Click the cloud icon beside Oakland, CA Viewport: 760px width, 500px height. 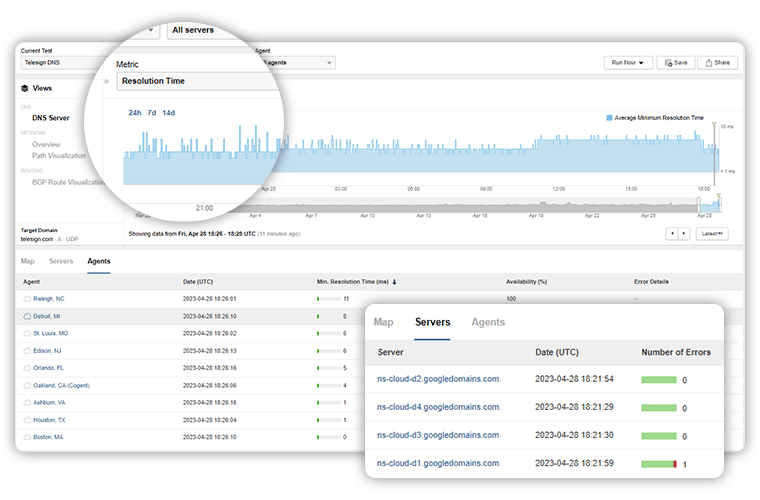(27, 385)
